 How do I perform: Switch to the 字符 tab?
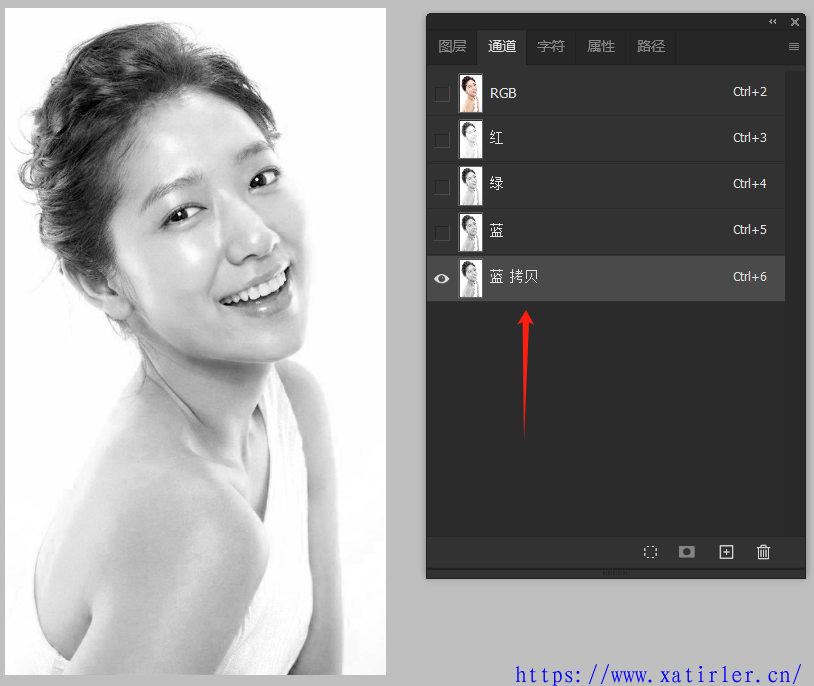coord(551,46)
